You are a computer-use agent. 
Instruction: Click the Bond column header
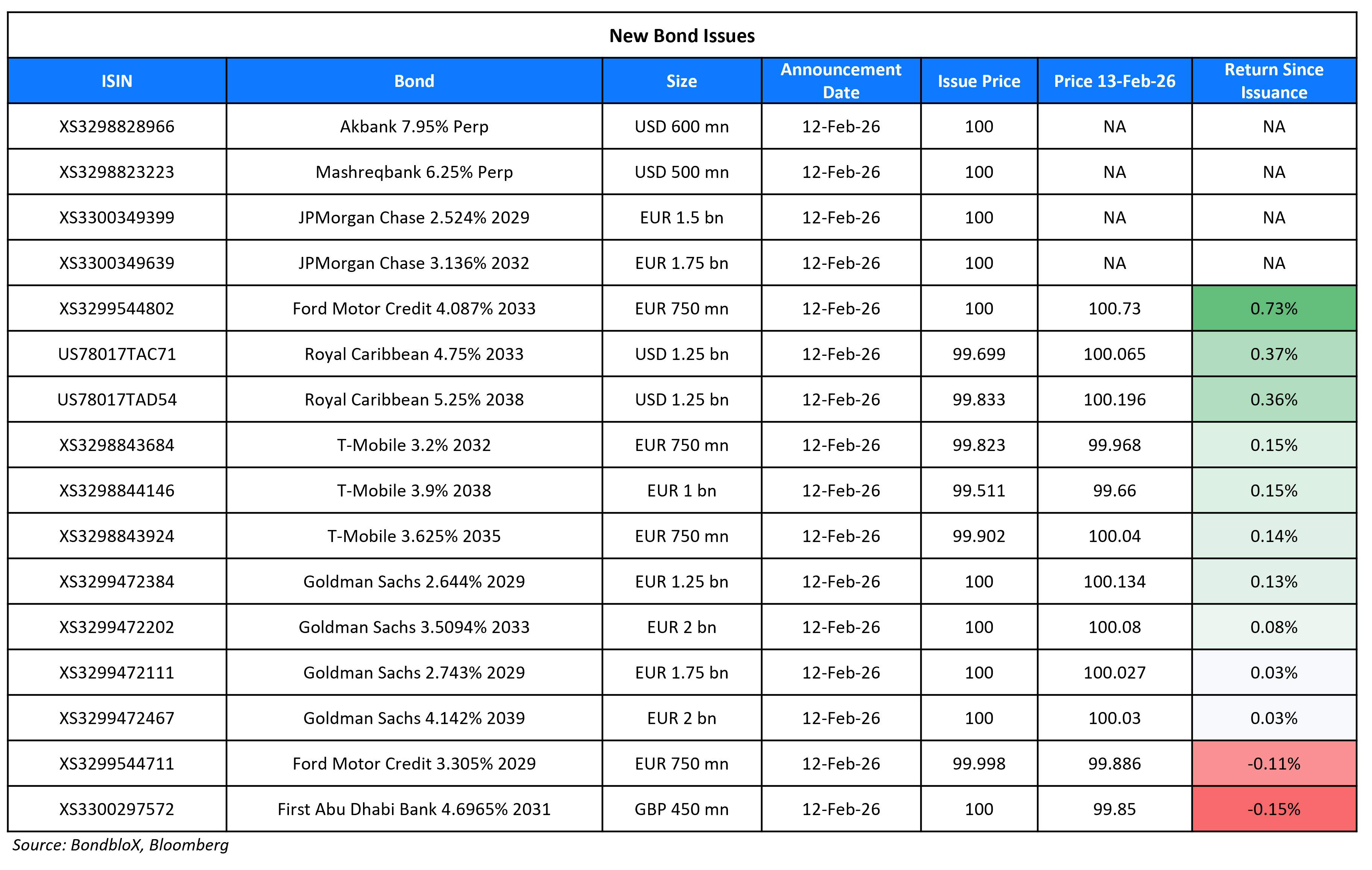(x=414, y=81)
